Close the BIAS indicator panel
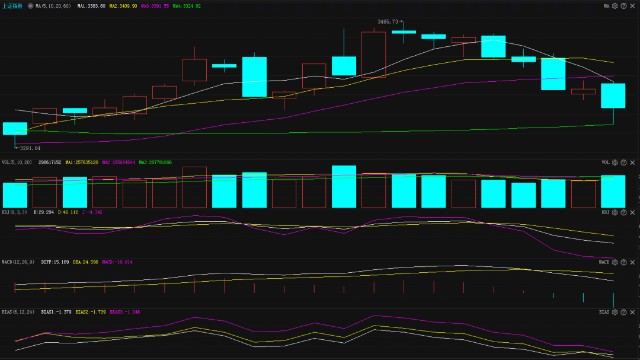Viewport: 640px width, 360px height. (x=633, y=312)
